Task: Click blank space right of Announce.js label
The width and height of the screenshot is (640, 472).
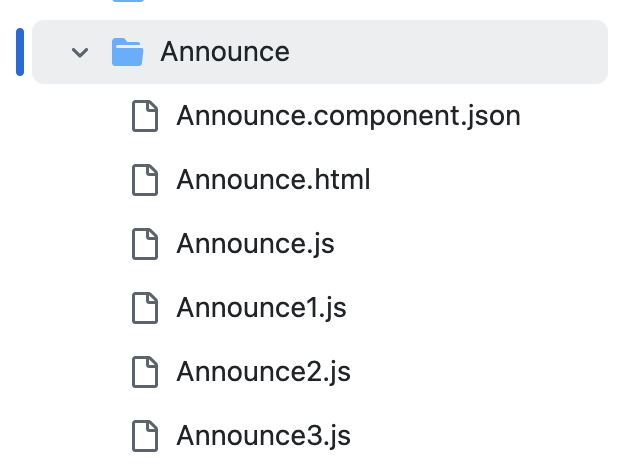Action: tap(469, 244)
